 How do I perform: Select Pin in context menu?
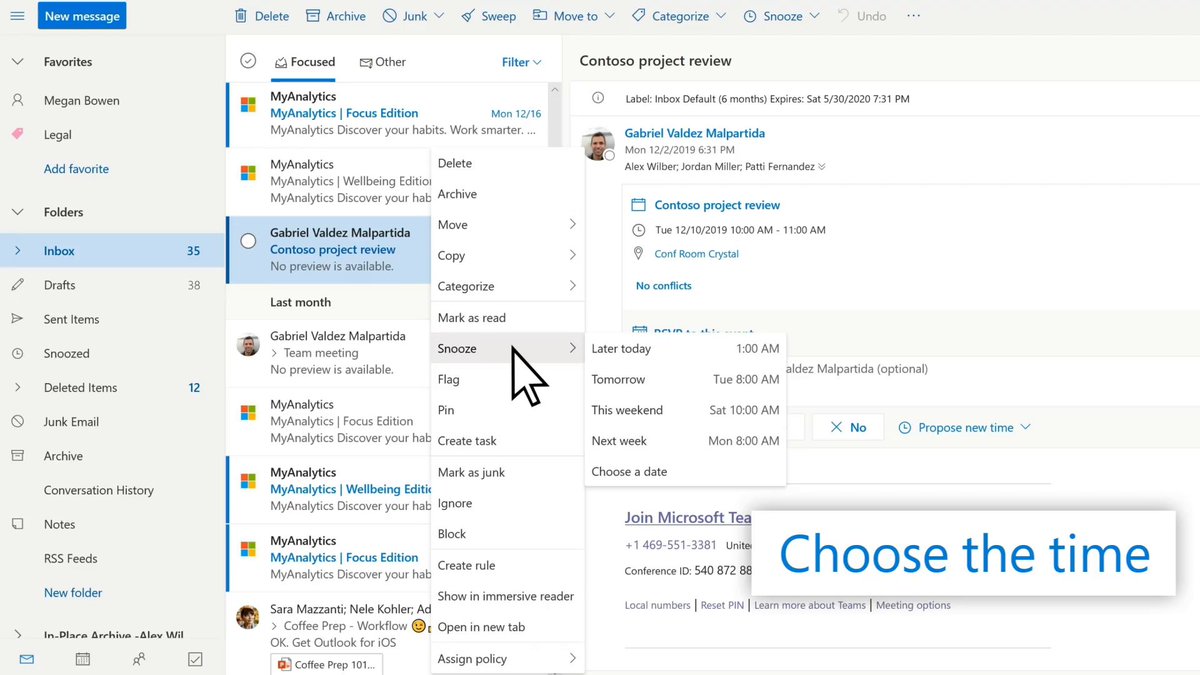[x=507, y=410]
